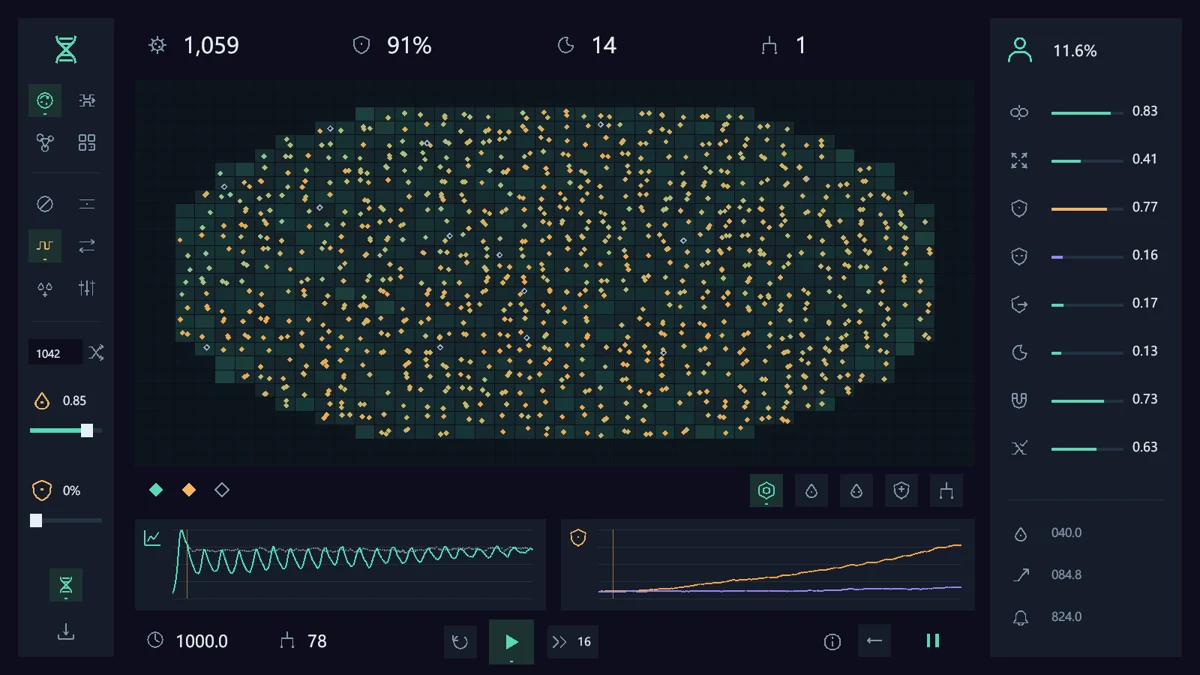Click the DNA helix logo icon

coord(66,49)
